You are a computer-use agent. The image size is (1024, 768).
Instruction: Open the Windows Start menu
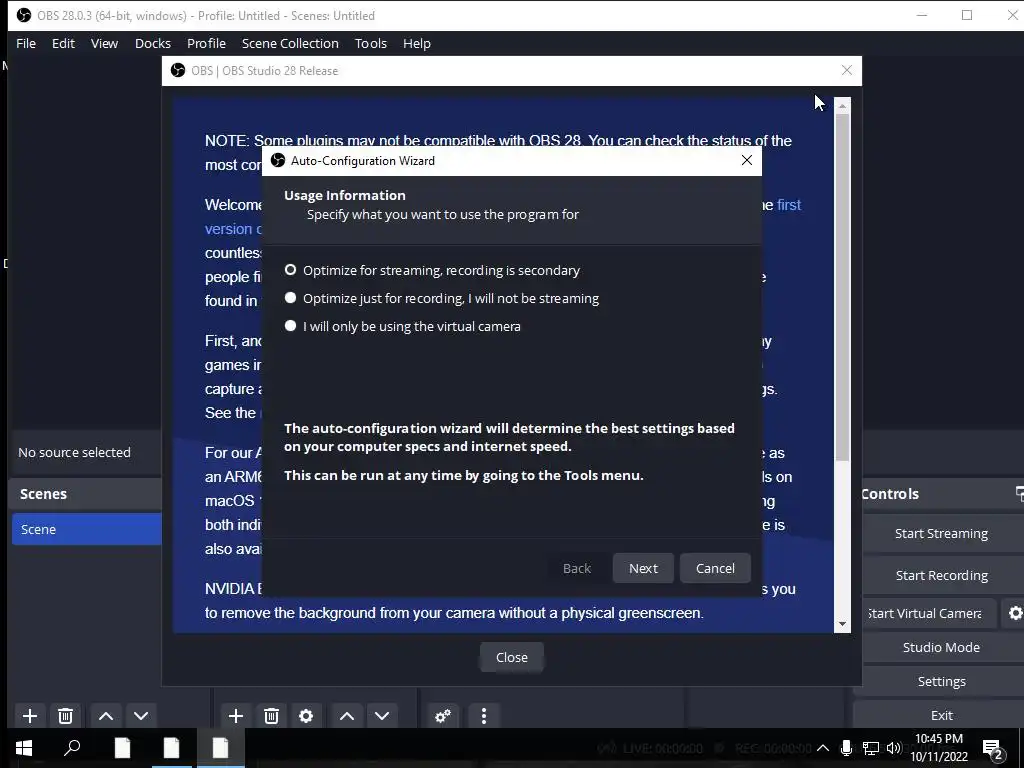point(24,748)
